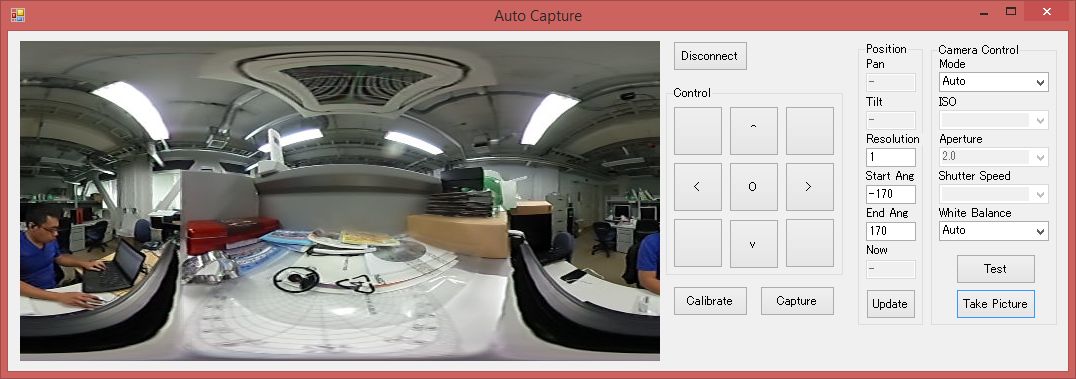Center position with the O button
This screenshot has height=379, width=1076.
753,187
